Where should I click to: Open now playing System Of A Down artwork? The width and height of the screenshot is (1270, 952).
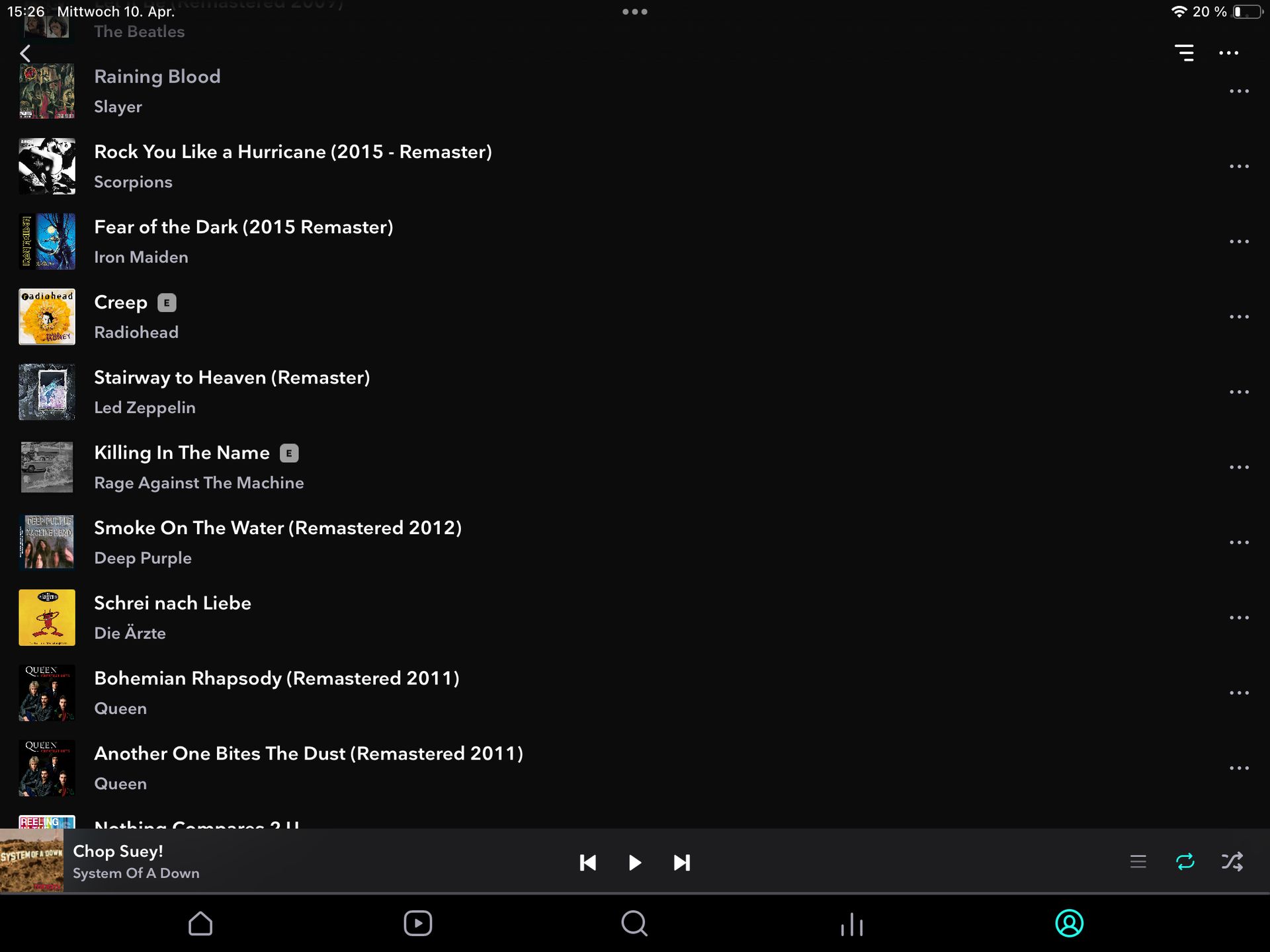(32, 861)
